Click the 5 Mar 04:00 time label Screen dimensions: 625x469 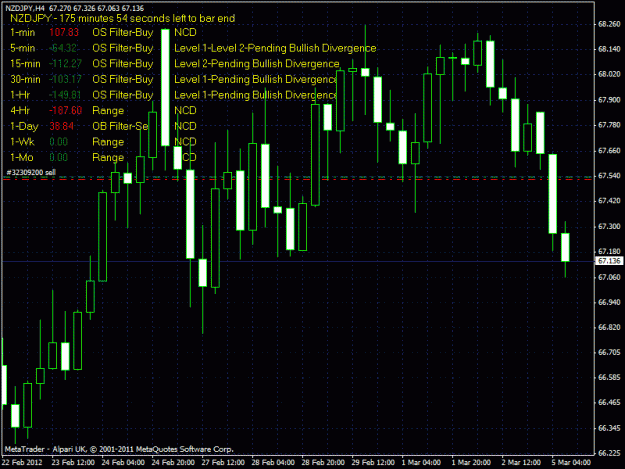pyautogui.click(x=571, y=463)
